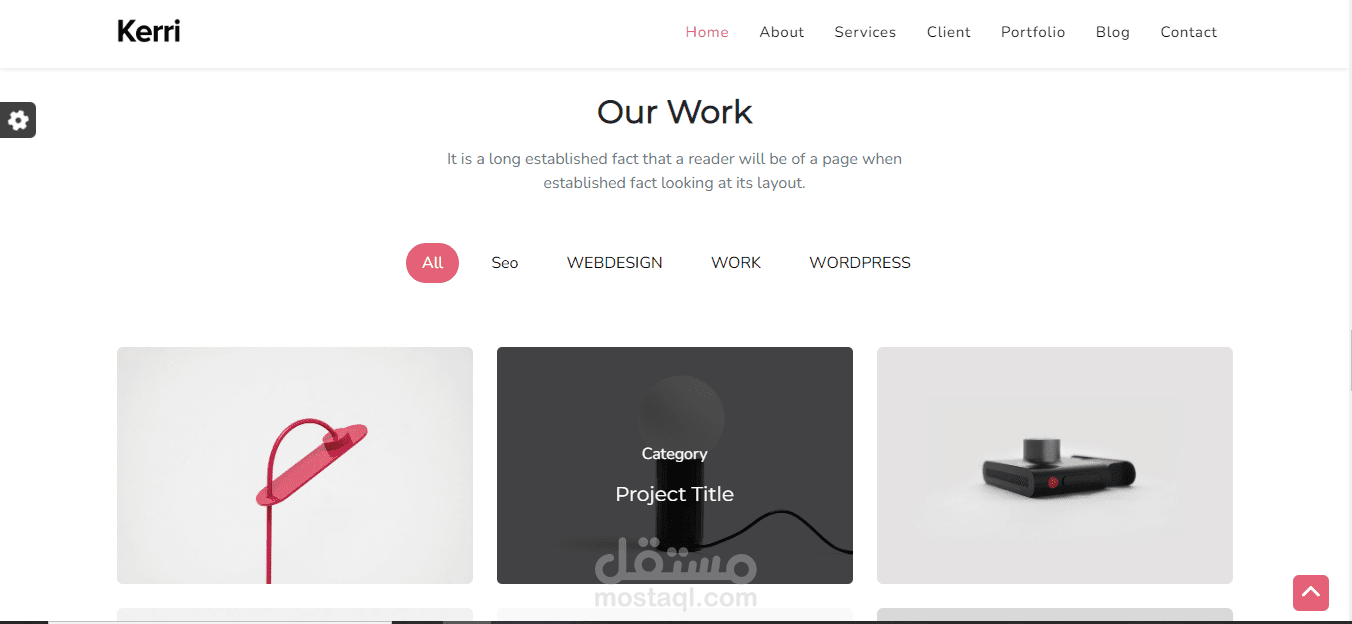This screenshot has width=1352, height=624.
Task: Navigate to Services in the navbar
Action: click(865, 32)
